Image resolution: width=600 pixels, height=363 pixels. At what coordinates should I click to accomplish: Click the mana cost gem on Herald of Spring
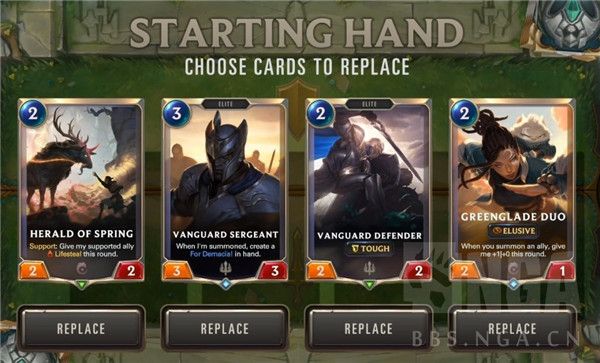point(33,113)
